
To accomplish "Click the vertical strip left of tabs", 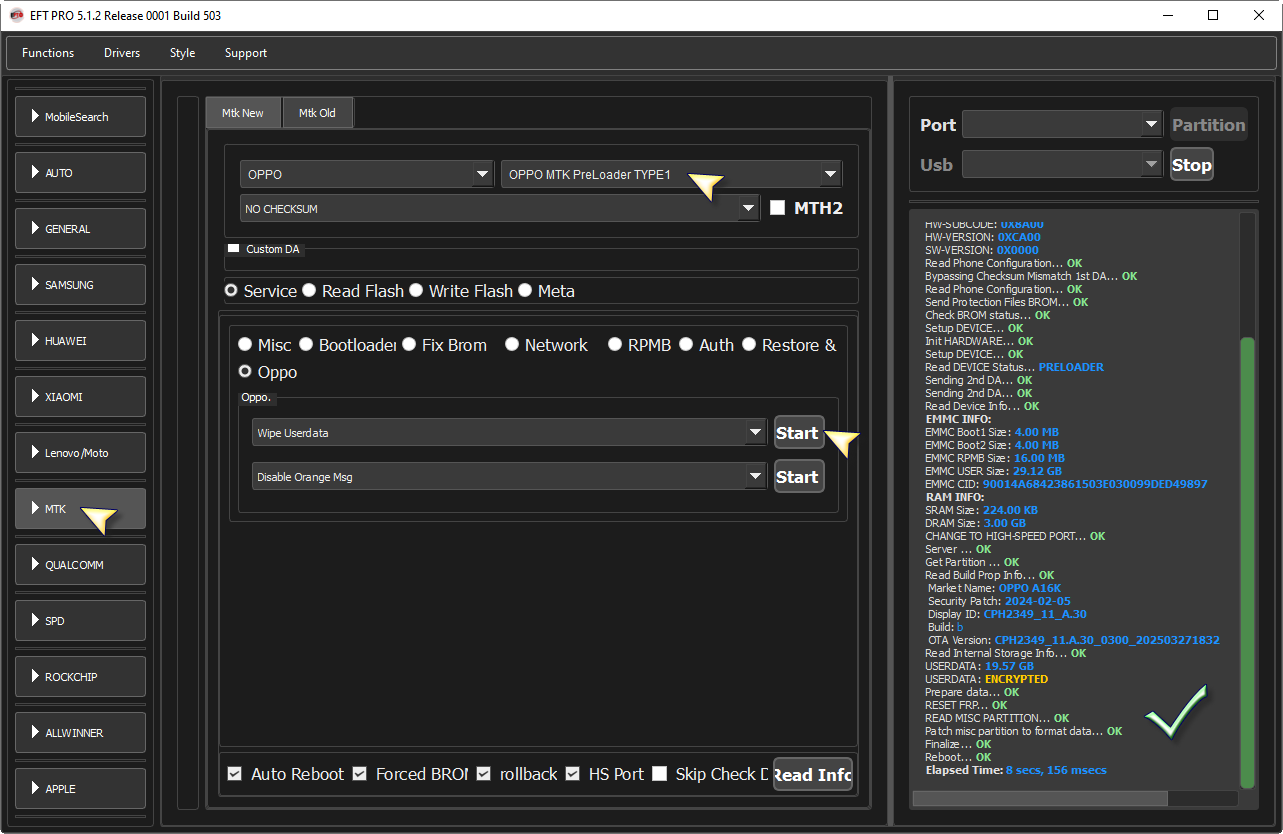I will 188,453.
